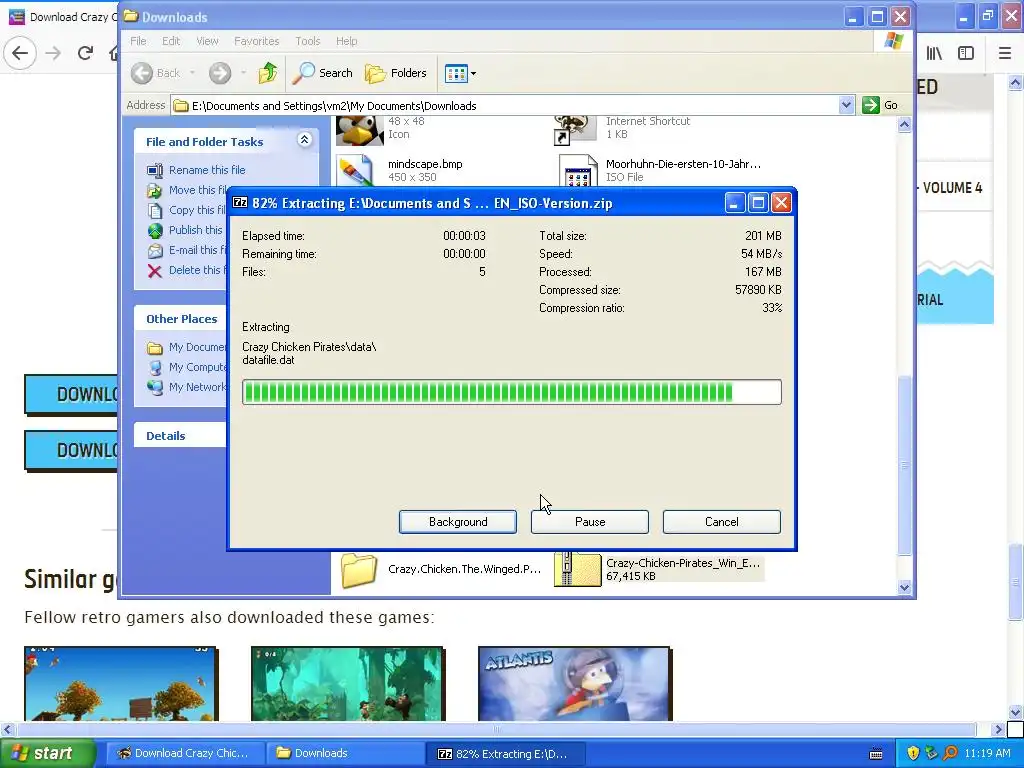Screen dimensions: 1024x768
Task: Open the Atlantis game thumbnail
Action: (x=574, y=683)
